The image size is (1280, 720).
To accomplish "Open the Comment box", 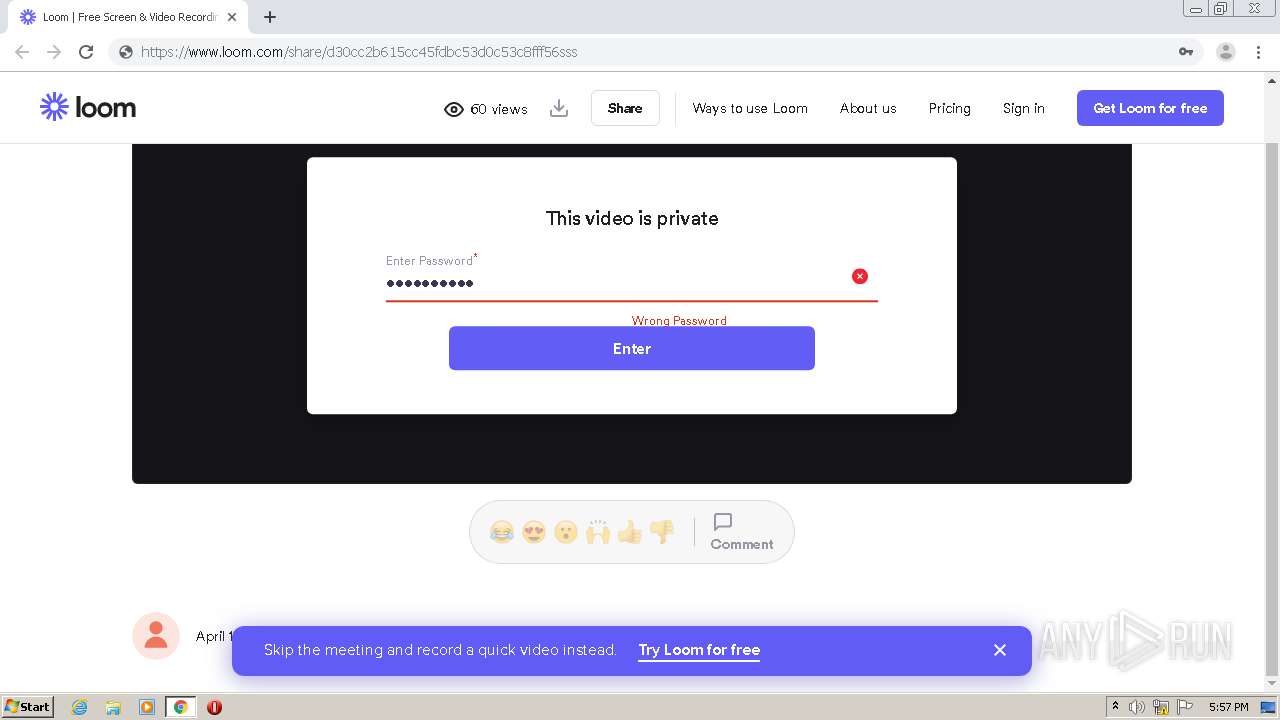I will coord(742,532).
